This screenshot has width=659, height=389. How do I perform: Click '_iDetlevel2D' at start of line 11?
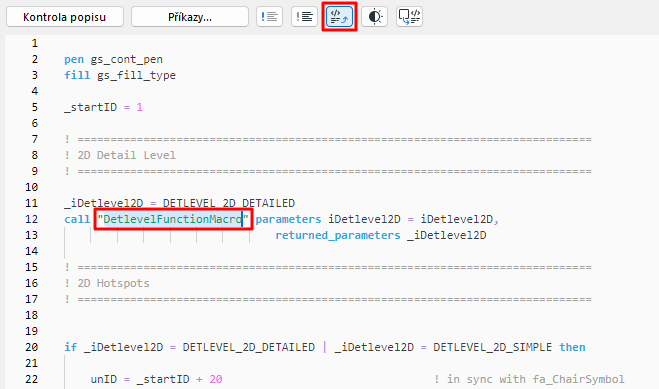(103, 203)
